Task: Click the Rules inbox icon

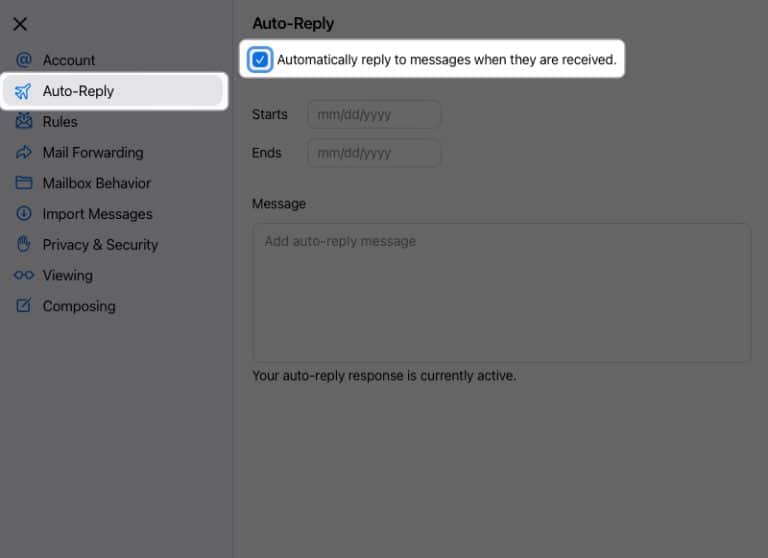Action: [24, 121]
